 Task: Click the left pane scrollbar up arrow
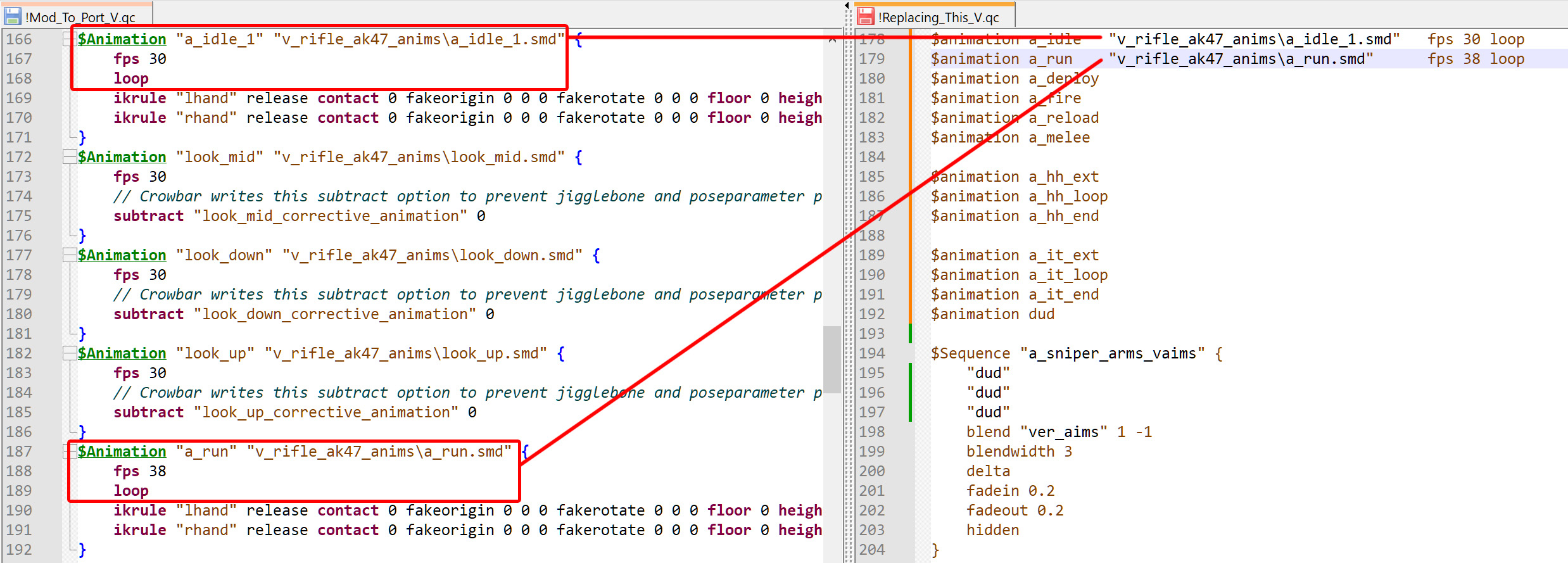[832, 39]
